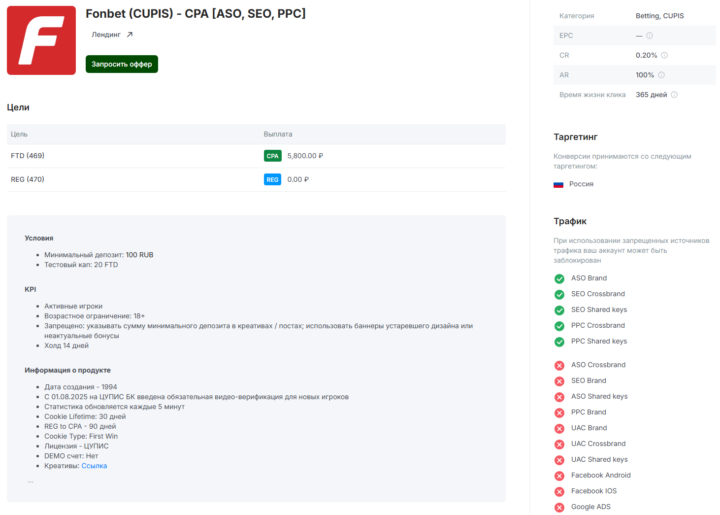Click the info icon next to CR 0.20%
Image resolution: width=720 pixels, height=515 pixels.
[664, 55]
